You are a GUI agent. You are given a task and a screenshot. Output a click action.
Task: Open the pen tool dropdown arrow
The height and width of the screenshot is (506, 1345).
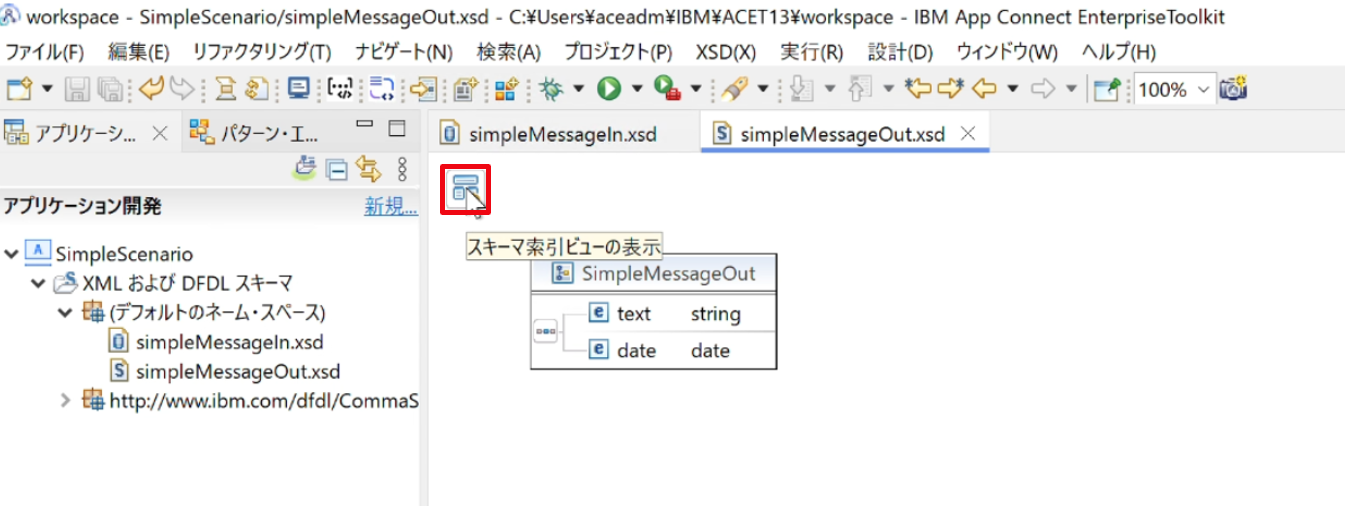[763, 89]
